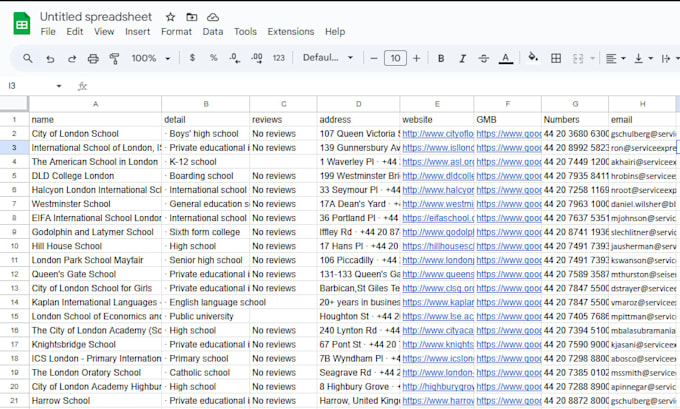Open the Google Sheets home logo
This screenshot has height=409, width=680.
[22, 24]
